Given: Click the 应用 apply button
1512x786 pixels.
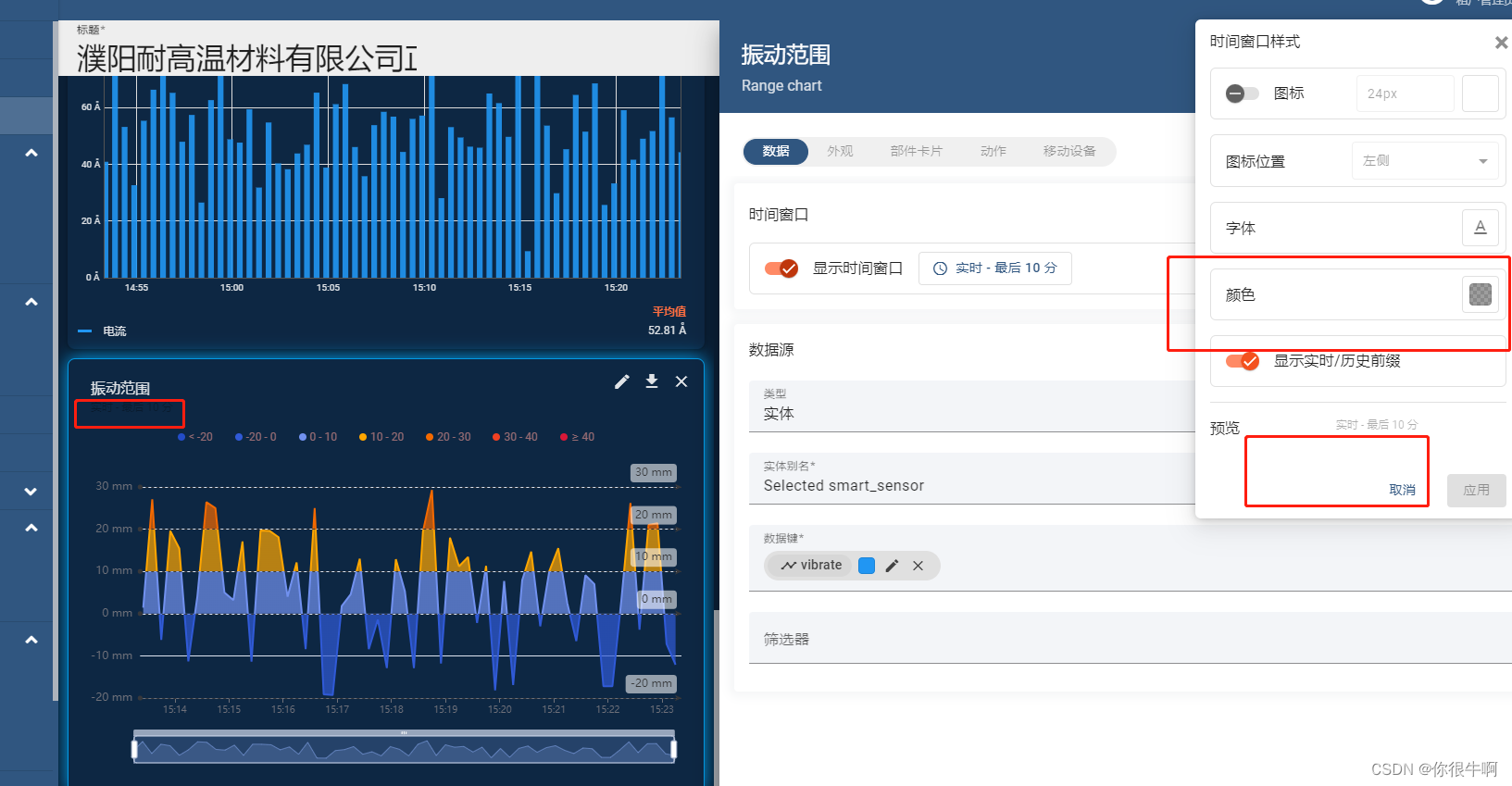Looking at the screenshot, I should click(x=1476, y=490).
